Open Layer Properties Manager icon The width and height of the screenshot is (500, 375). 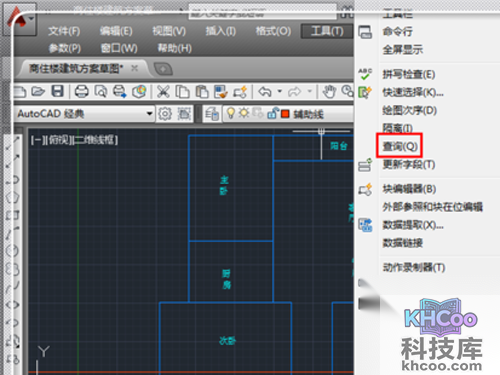212,114
